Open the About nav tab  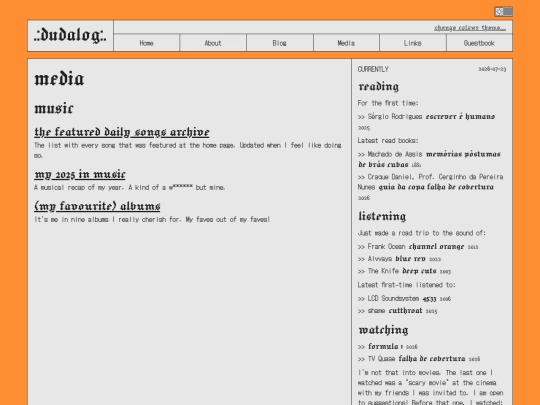(x=213, y=43)
